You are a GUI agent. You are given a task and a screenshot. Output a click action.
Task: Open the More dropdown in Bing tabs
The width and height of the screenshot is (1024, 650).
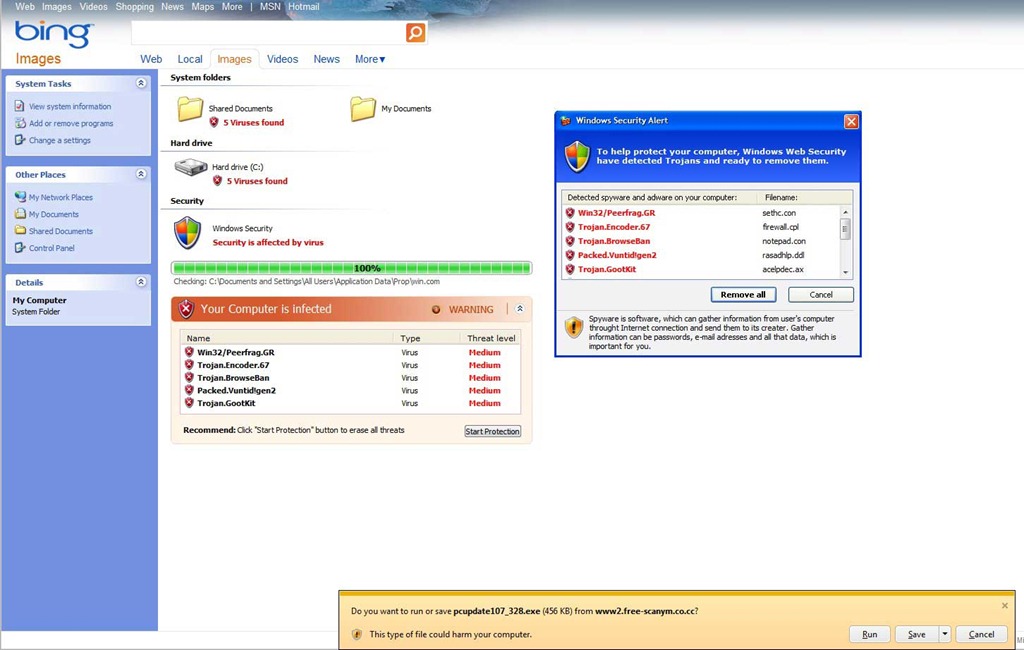coord(370,59)
